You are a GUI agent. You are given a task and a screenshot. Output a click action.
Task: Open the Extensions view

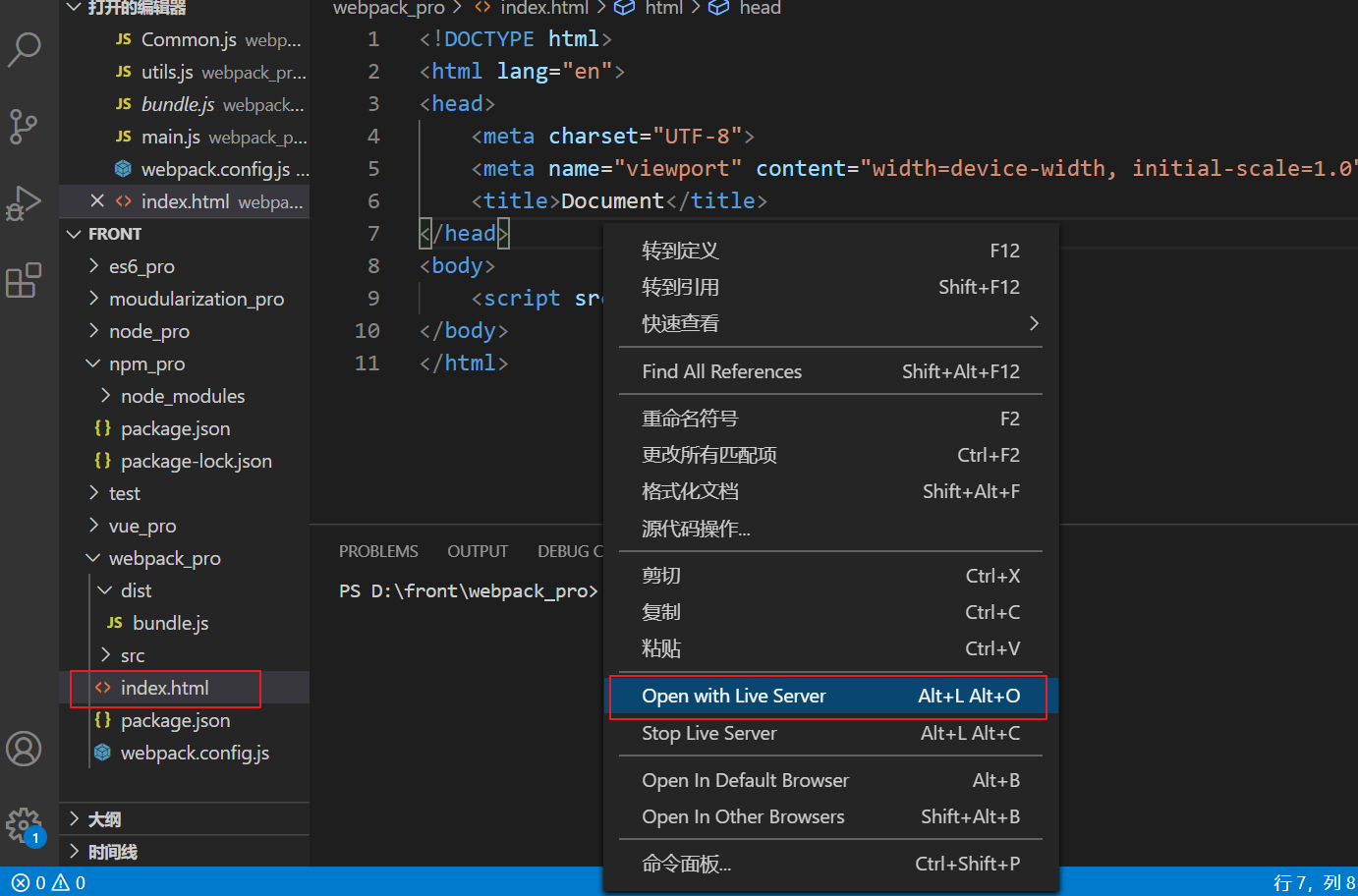point(24,280)
